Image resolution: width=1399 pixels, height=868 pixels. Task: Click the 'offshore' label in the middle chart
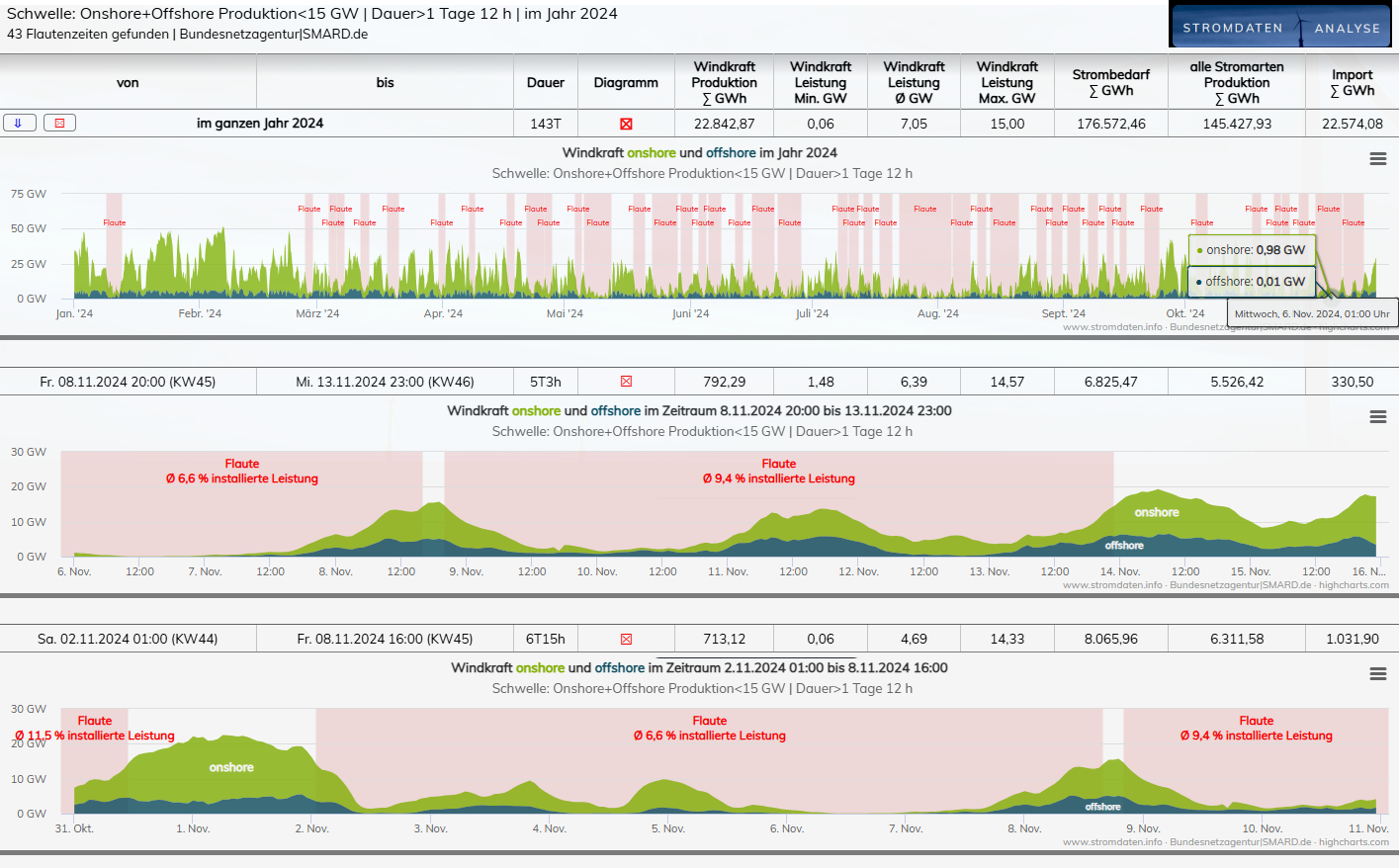tap(1124, 546)
